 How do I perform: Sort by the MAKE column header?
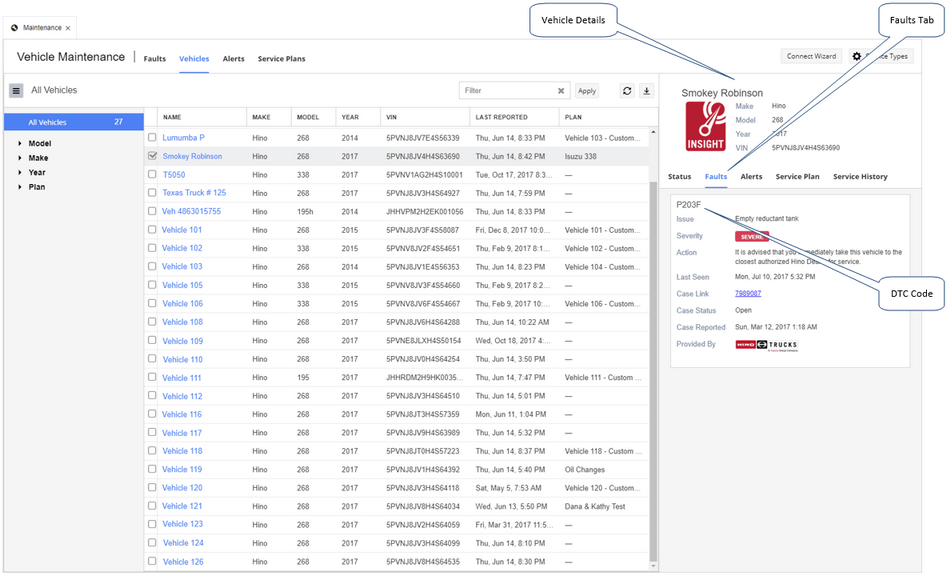tap(261, 117)
